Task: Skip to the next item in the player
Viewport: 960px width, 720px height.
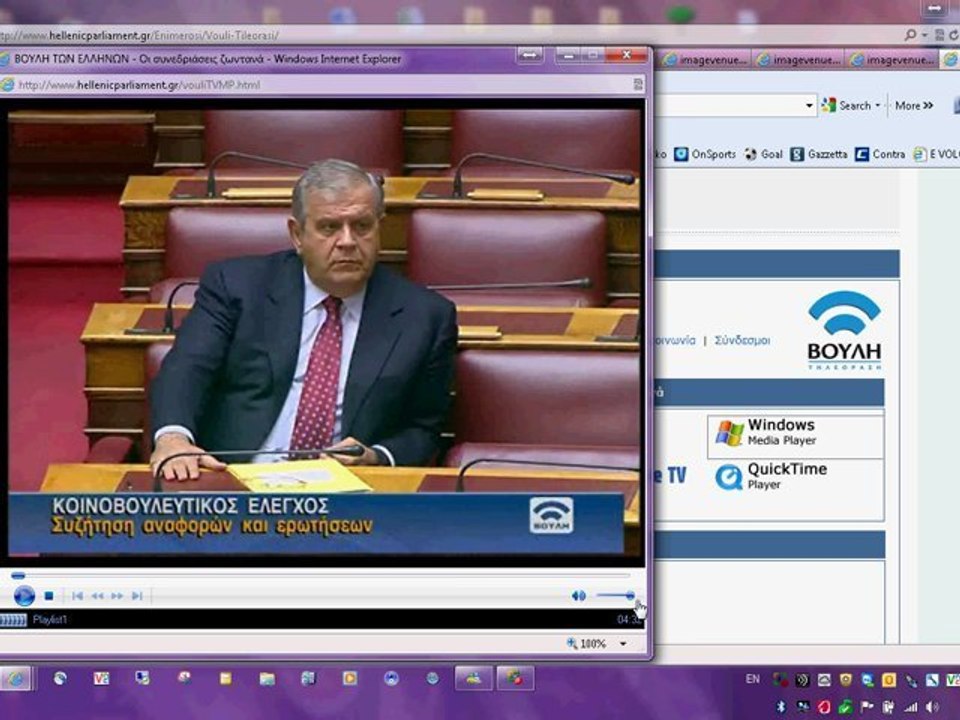Action: [137, 596]
